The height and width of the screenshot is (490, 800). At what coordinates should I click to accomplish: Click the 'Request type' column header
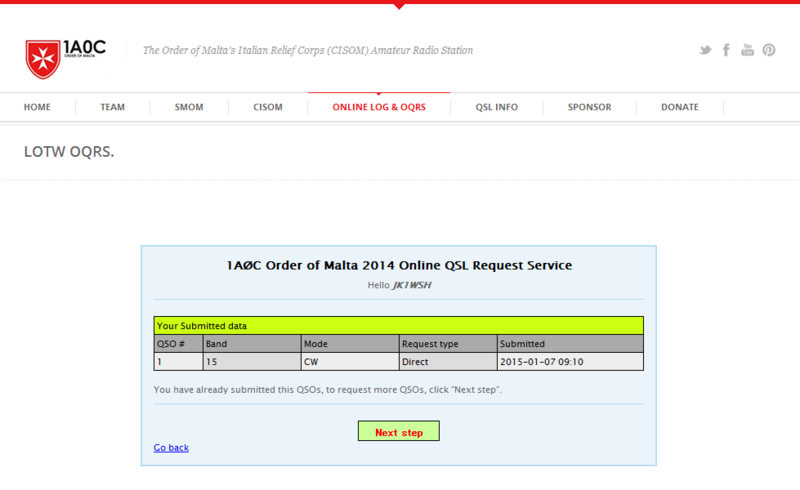pos(448,344)
